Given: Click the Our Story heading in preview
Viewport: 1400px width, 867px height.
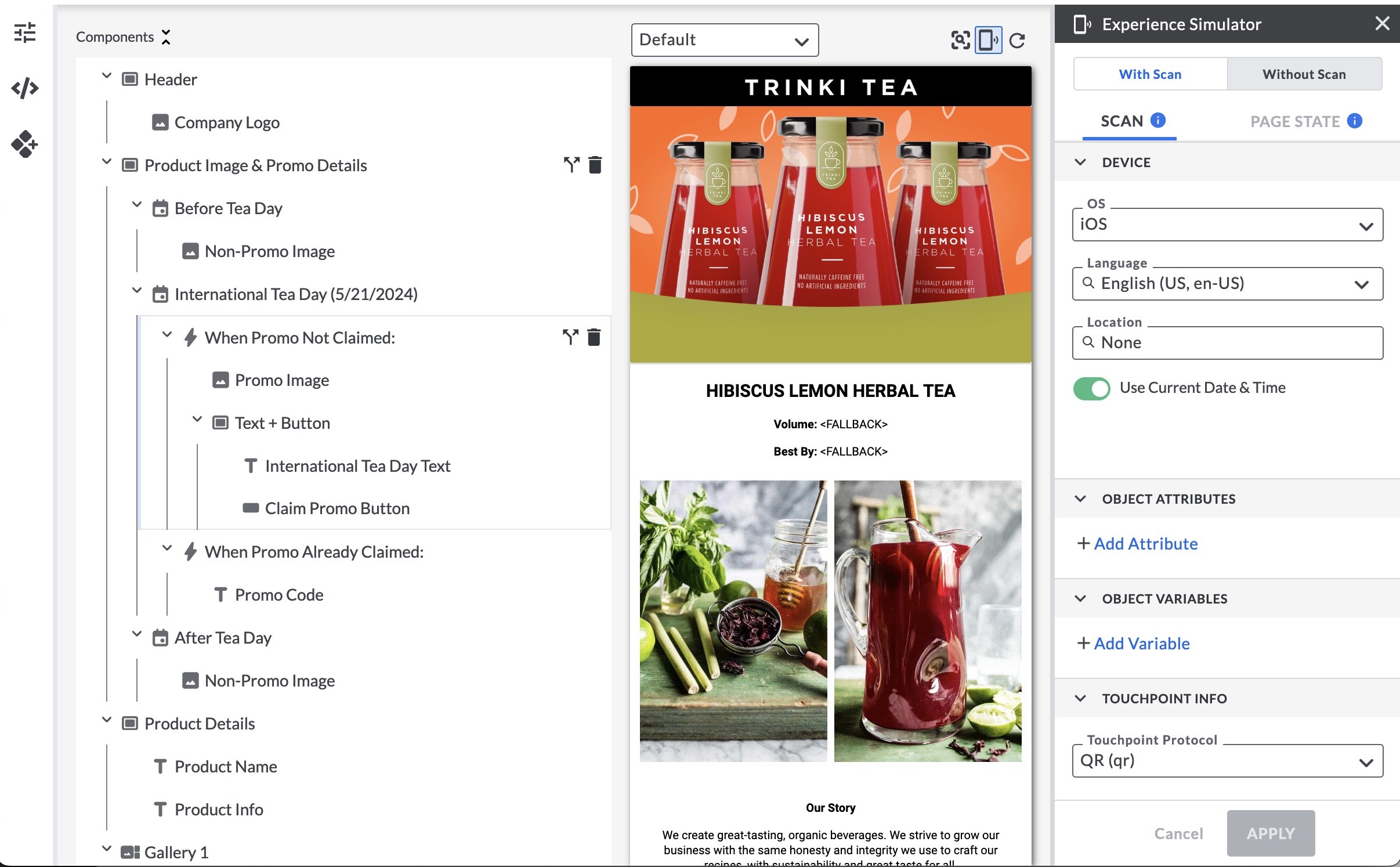Looking at the screenshot, I should click(830, 808).
